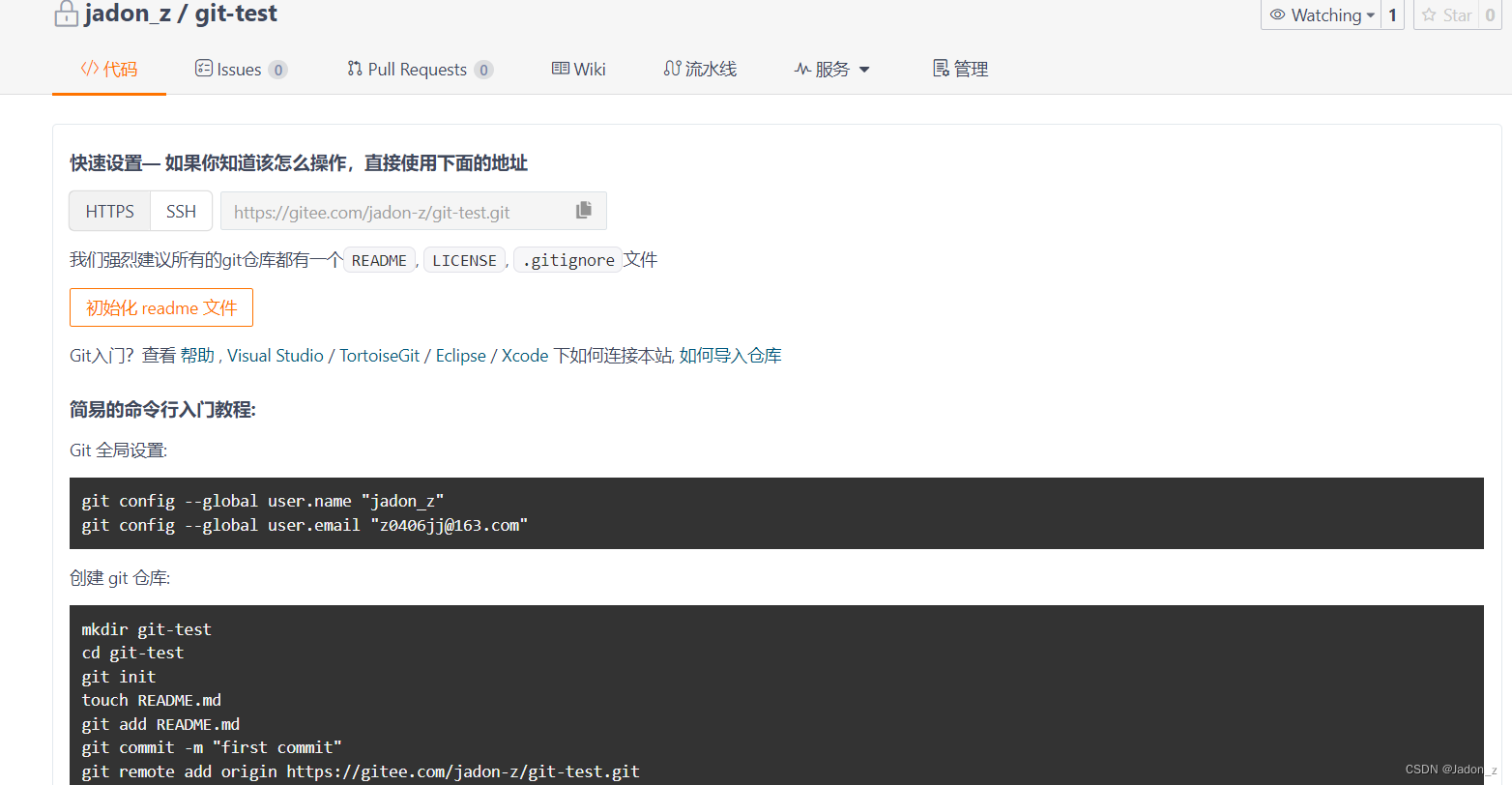
Task: Open the 管理 management tab
Action: click(960, 69)
